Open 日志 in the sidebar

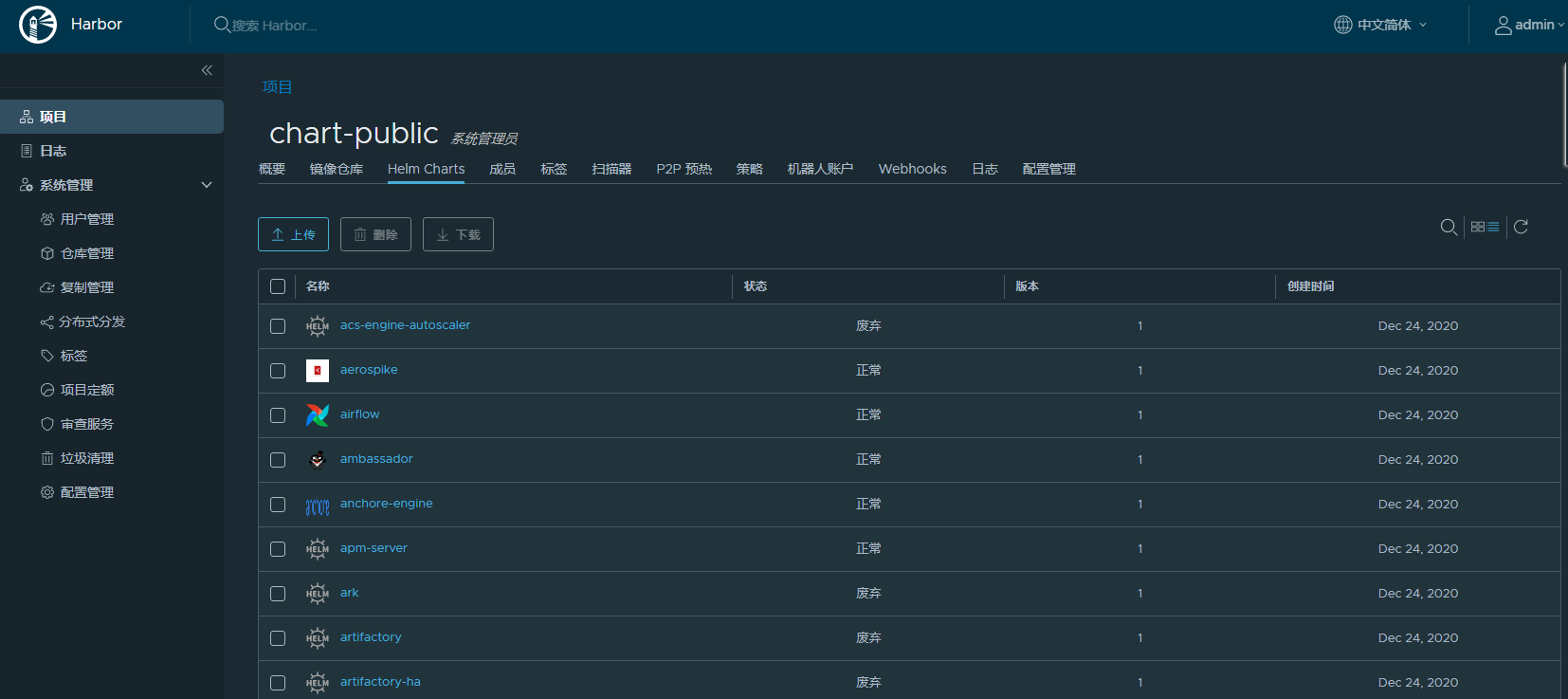coord(112,151)
